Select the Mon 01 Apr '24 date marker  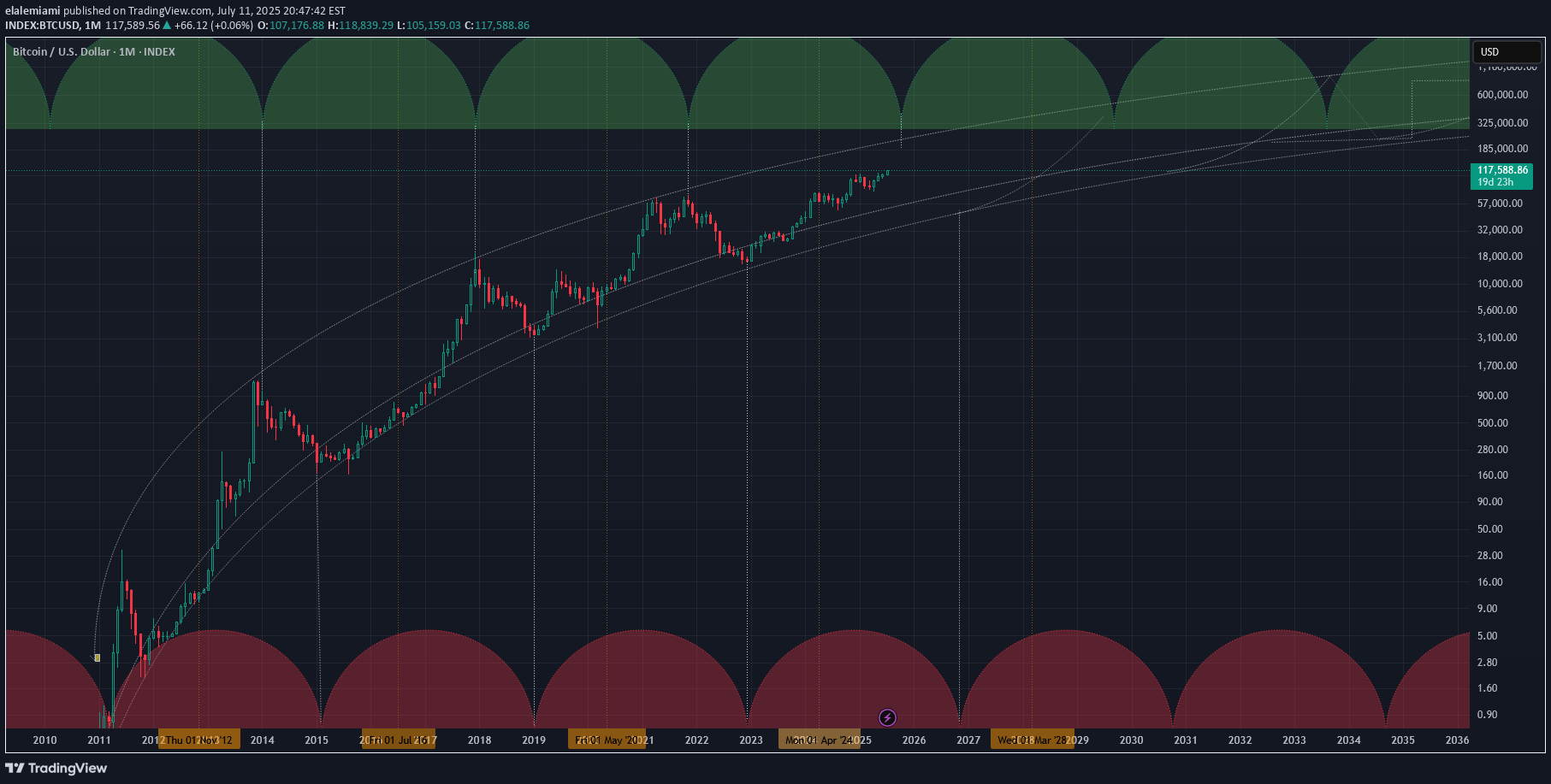(819, 740)
